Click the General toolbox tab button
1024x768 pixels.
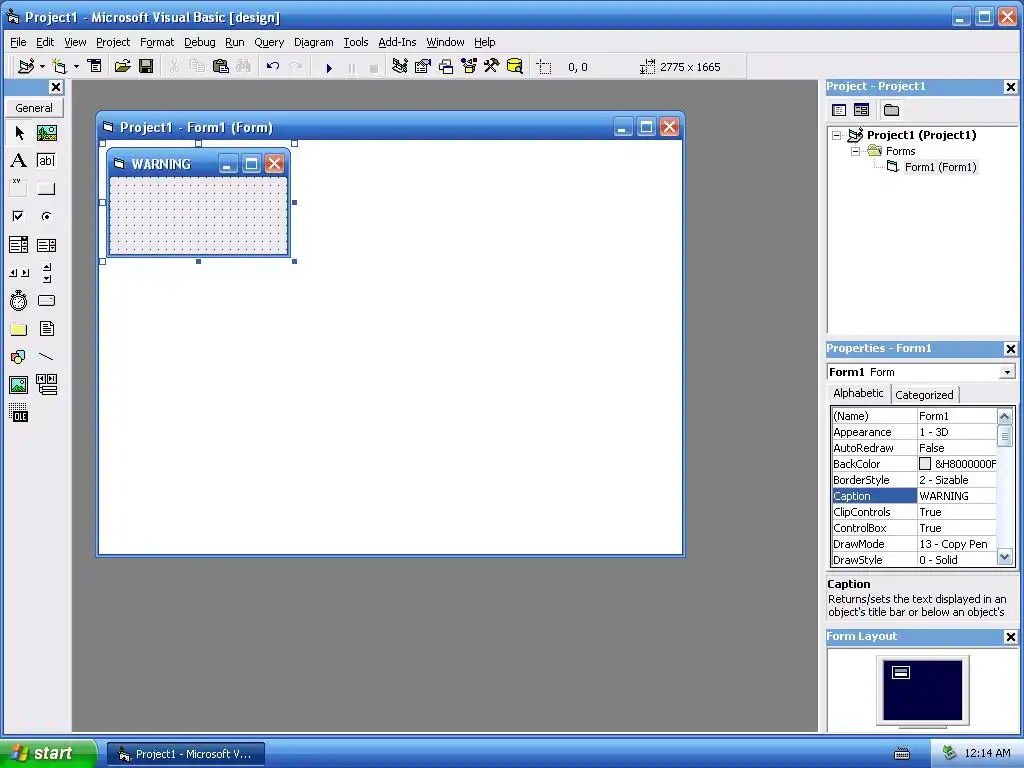[x=34, y=108]
